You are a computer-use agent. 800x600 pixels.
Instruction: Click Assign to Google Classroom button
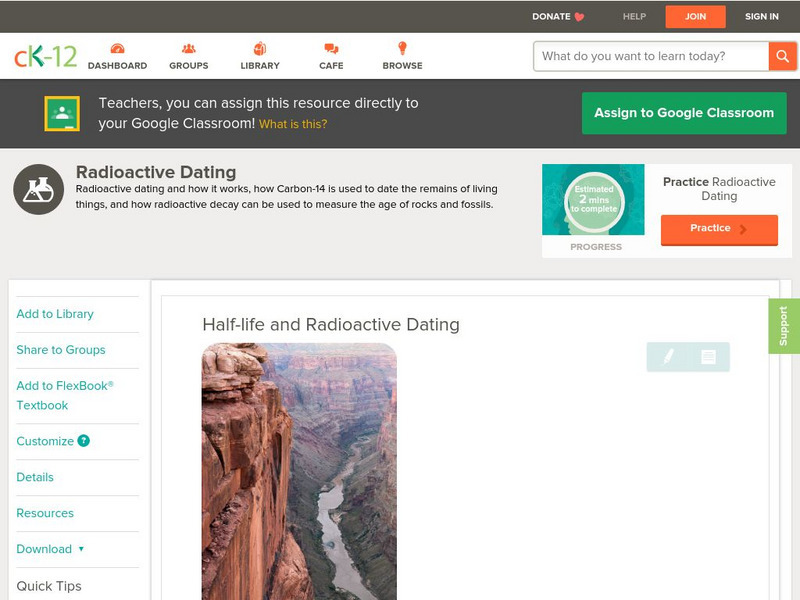(x=684, y=113)
